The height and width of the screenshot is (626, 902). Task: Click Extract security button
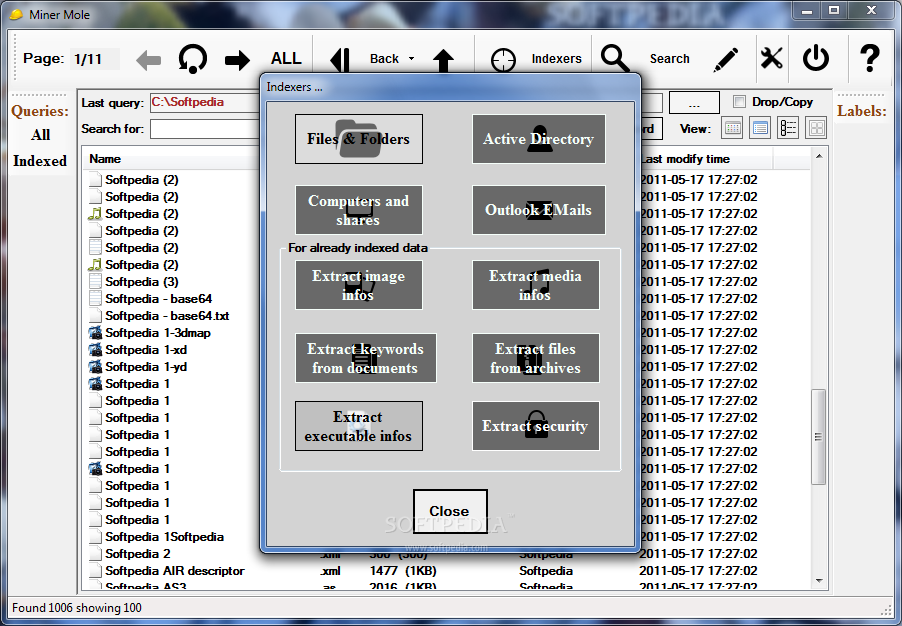click(536, 426)
